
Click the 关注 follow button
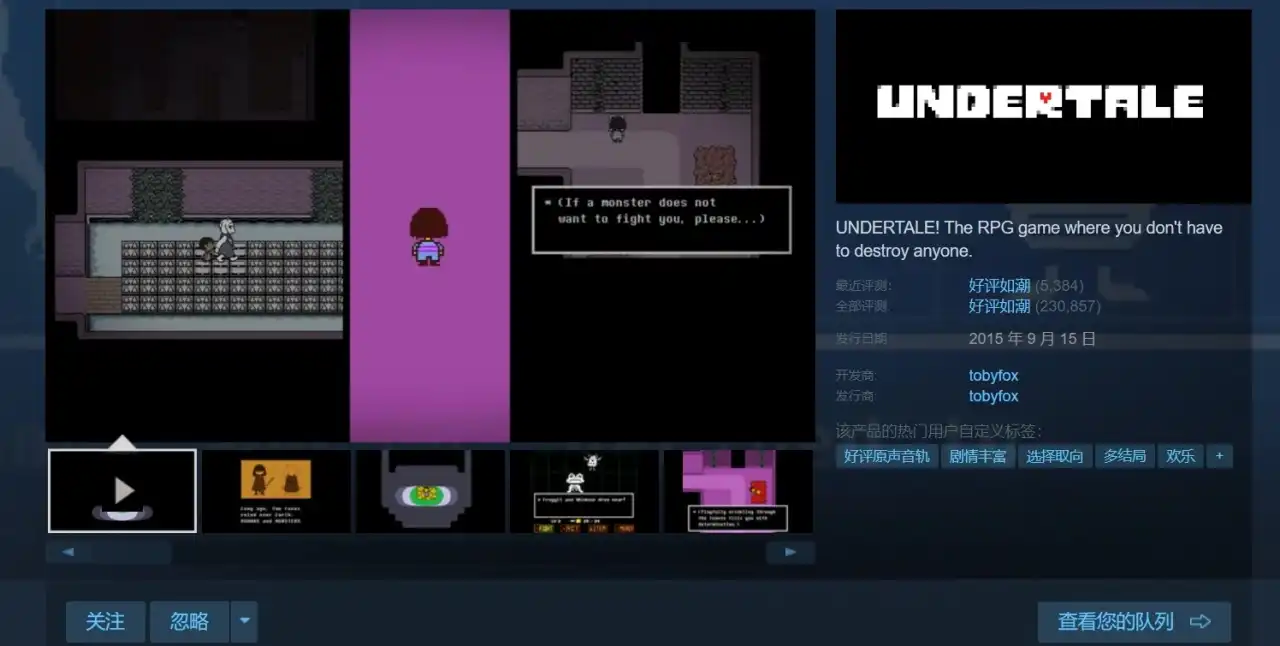point(105,622)
